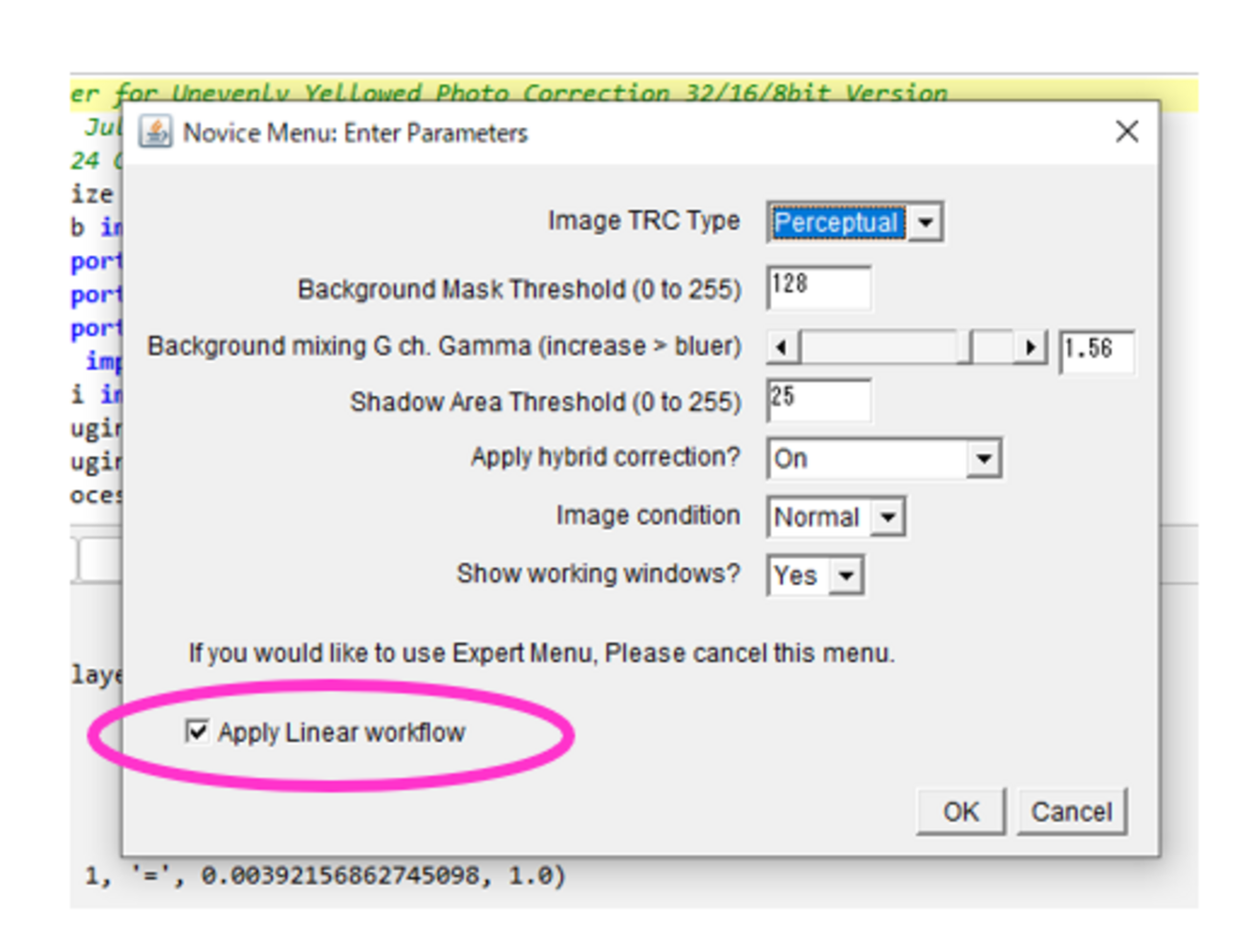Viewport: 1242px width, 952px height.
Task: Expand the Show working windows dropdown
Action: coord(816,575)
